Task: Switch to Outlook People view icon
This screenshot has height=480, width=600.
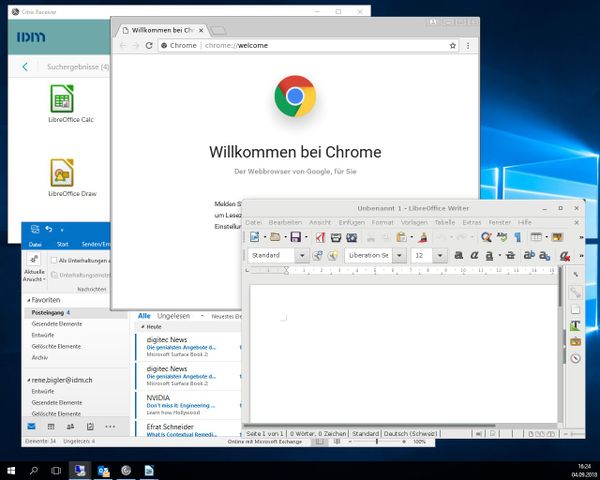Action: point(70,427)
